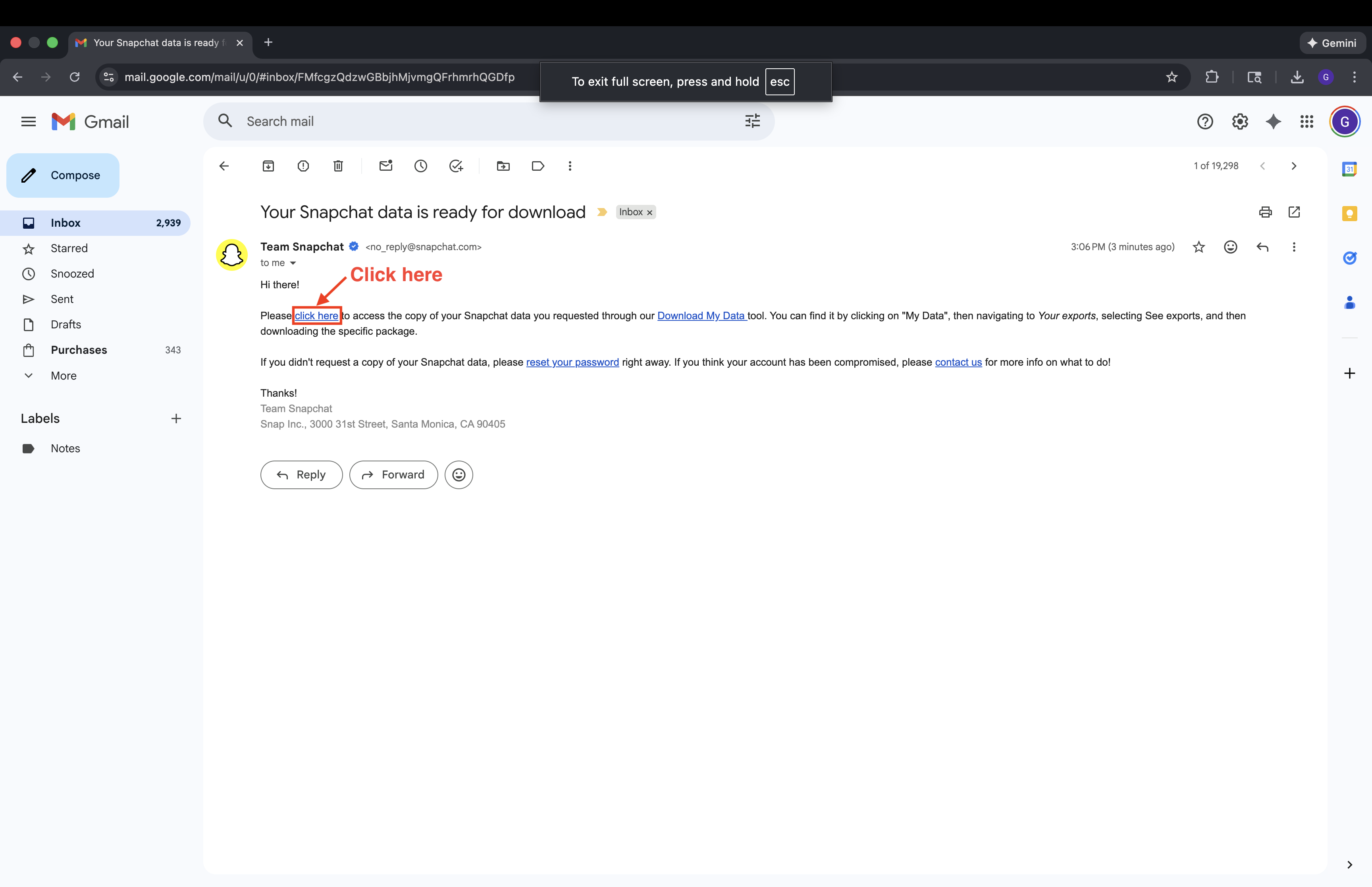Archive this Snapchat email
The height and width of the screenshot is (887, 1372).
[268, 166]
